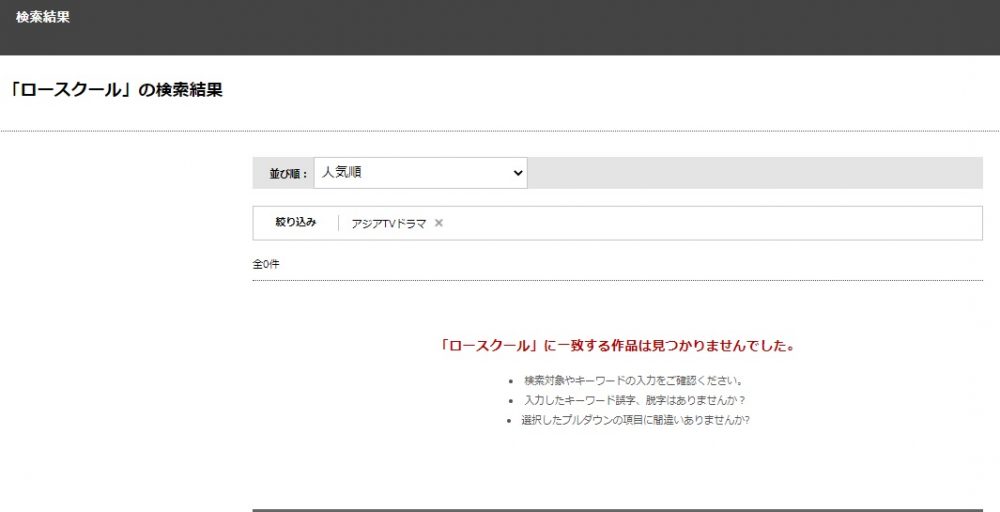Image resolution: width=1000 pixels, height=512 pixels.
Task: Click the 「ロースクール」の検索結果 heading
Action: click(116, 90)
